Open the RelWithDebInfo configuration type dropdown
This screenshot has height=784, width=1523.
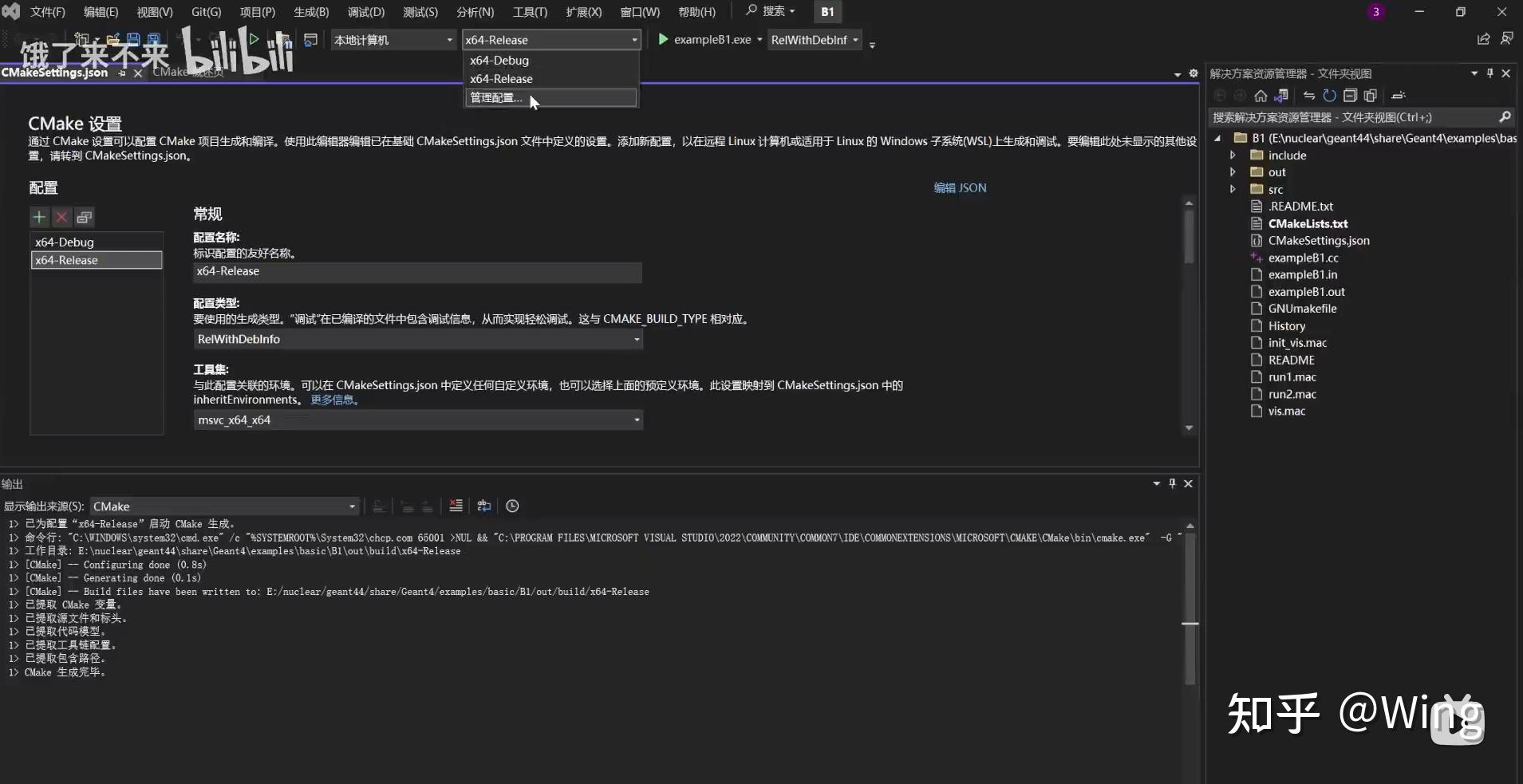click(x=635, y=339)
